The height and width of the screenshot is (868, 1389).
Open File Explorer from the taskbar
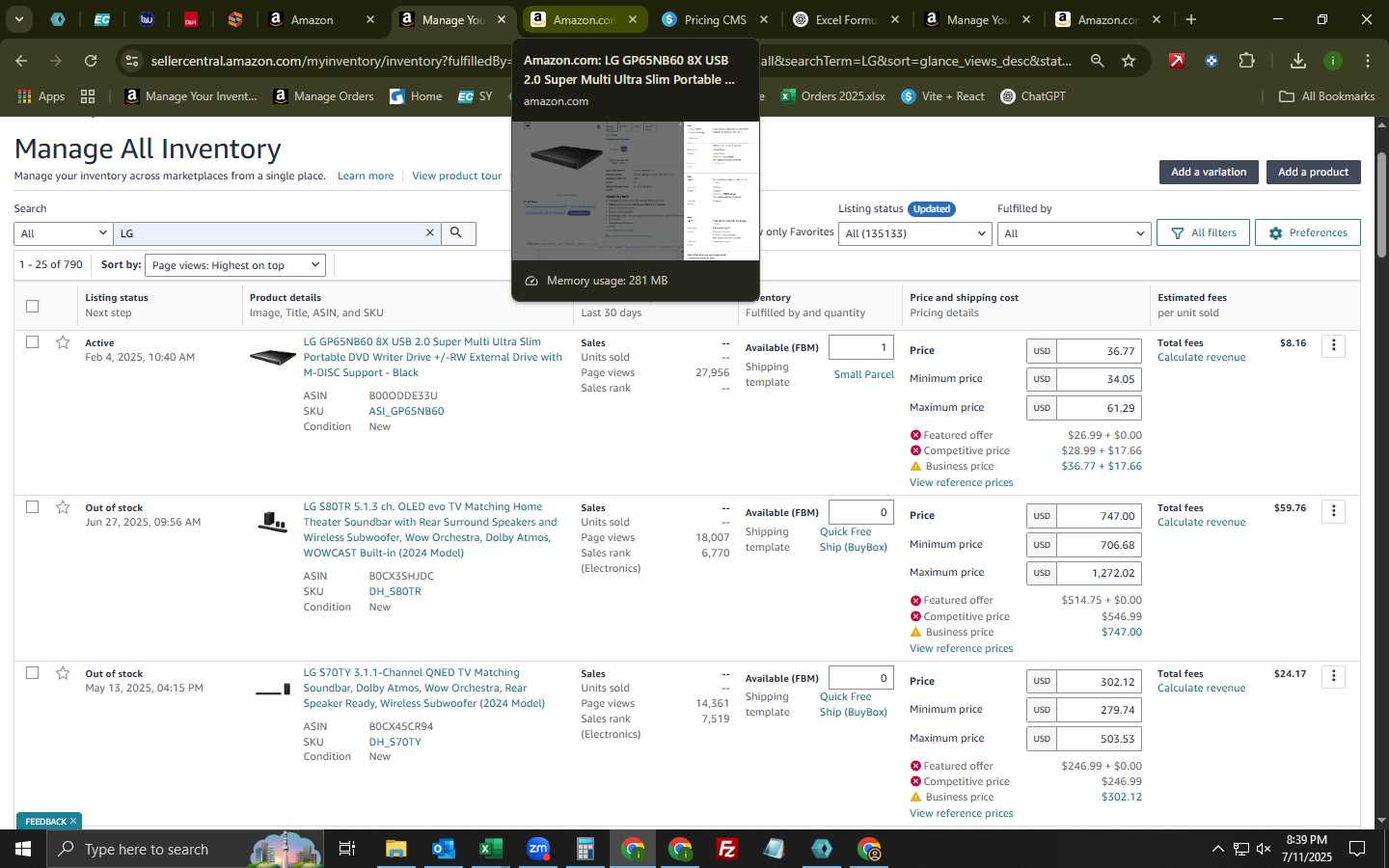pyautogui.click(x=395, y=849)
